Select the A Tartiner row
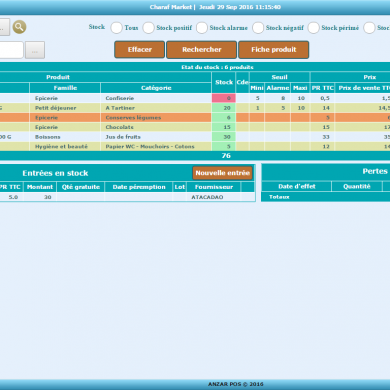This screenshot has height=390, width=390. pyautogui.click(x=195, y=108)
